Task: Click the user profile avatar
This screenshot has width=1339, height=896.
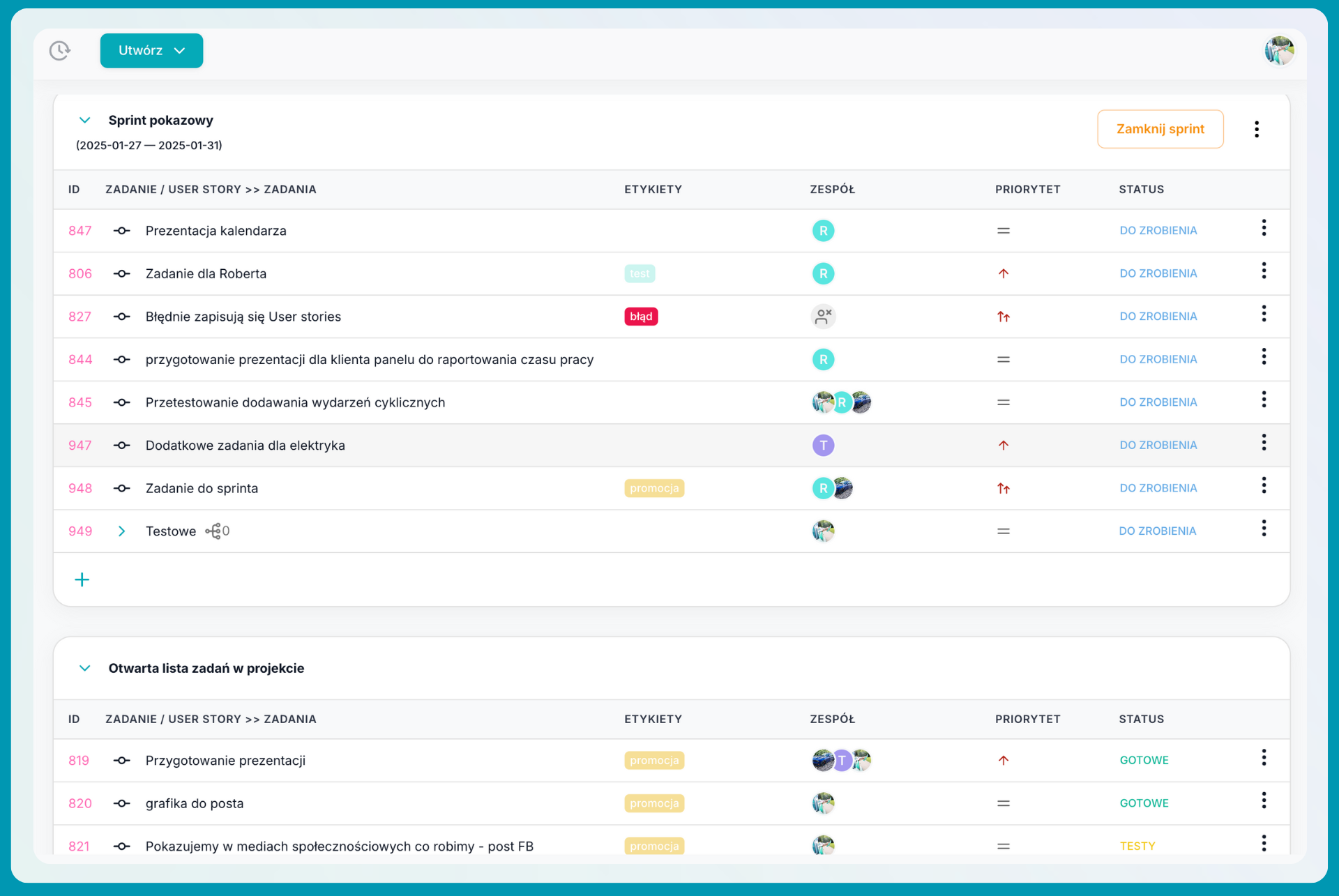Action: tap(1279, 50)
